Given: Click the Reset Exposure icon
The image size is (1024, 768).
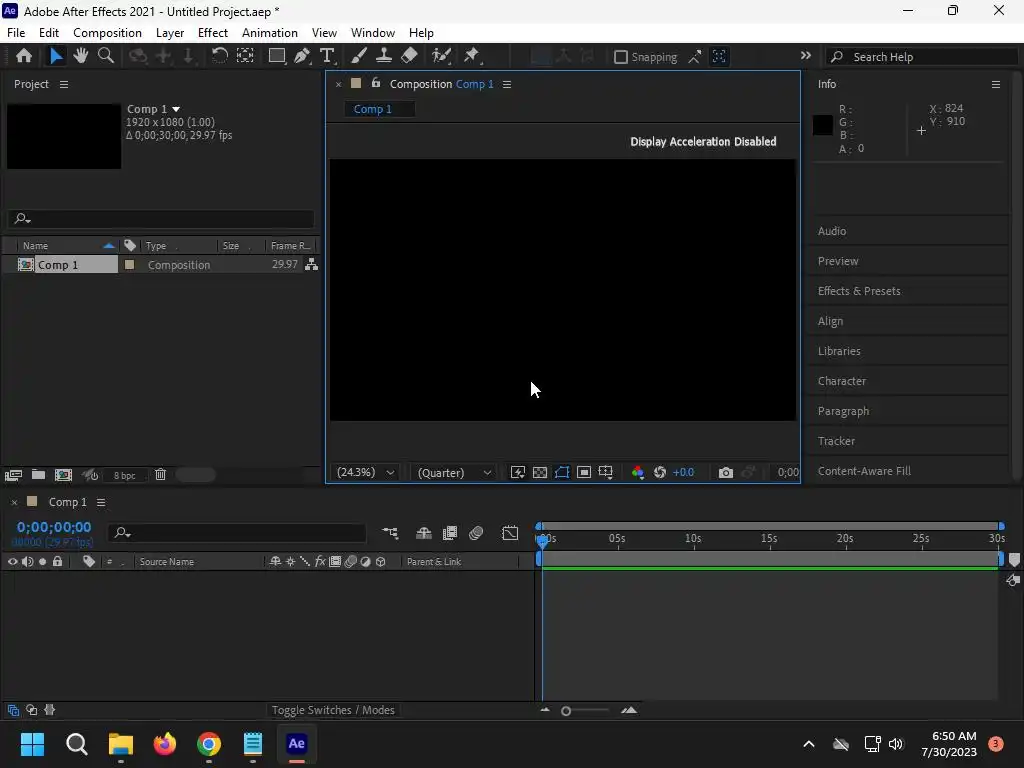Looking at the screenshot, I should pos(660,472).
